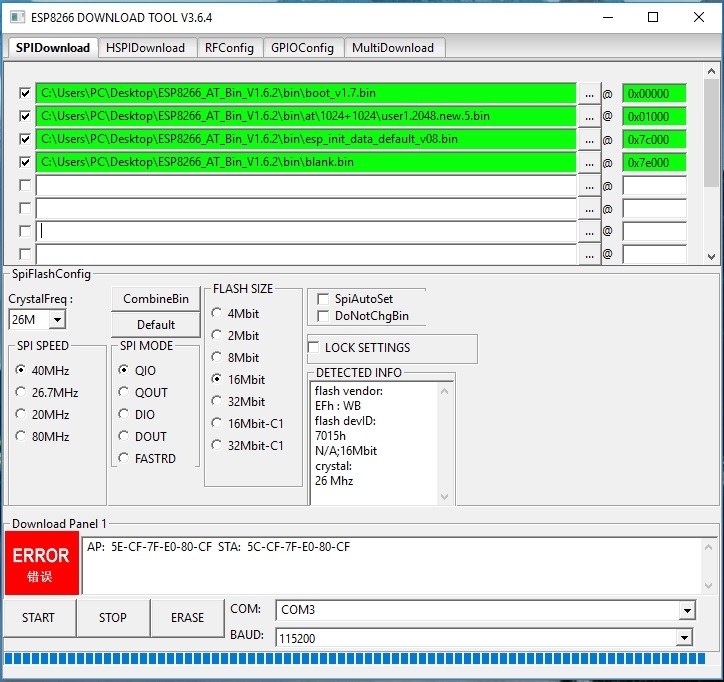
Task: Browse file for esp_init_data_default_v08.bin row
Action: pos(589,140)
